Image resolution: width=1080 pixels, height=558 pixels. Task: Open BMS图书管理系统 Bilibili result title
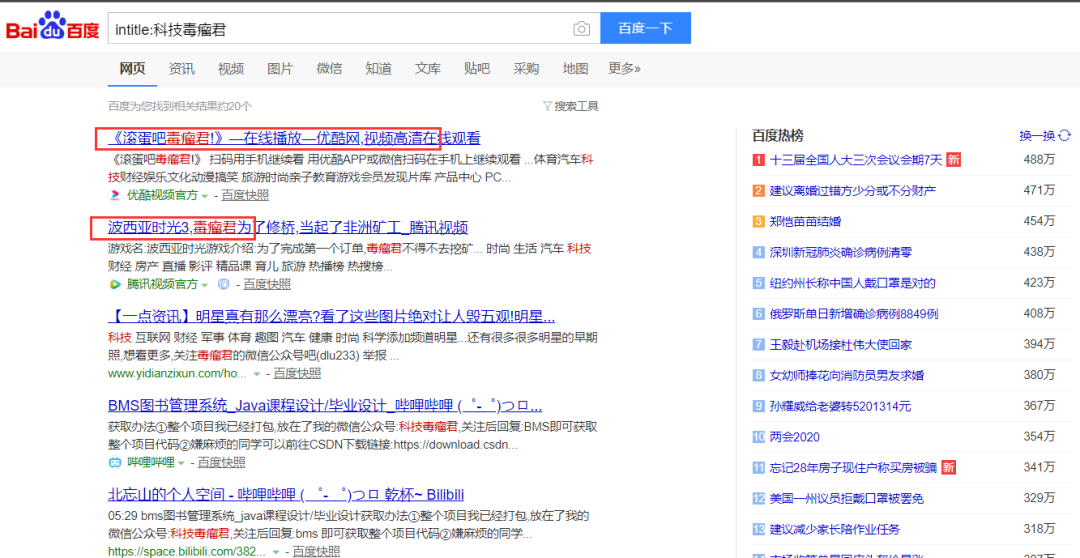325,405
